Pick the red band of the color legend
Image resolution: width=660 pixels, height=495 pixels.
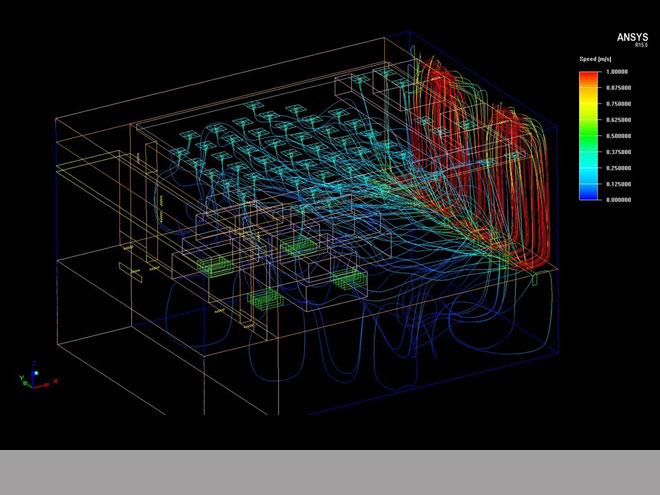(589, 78)
